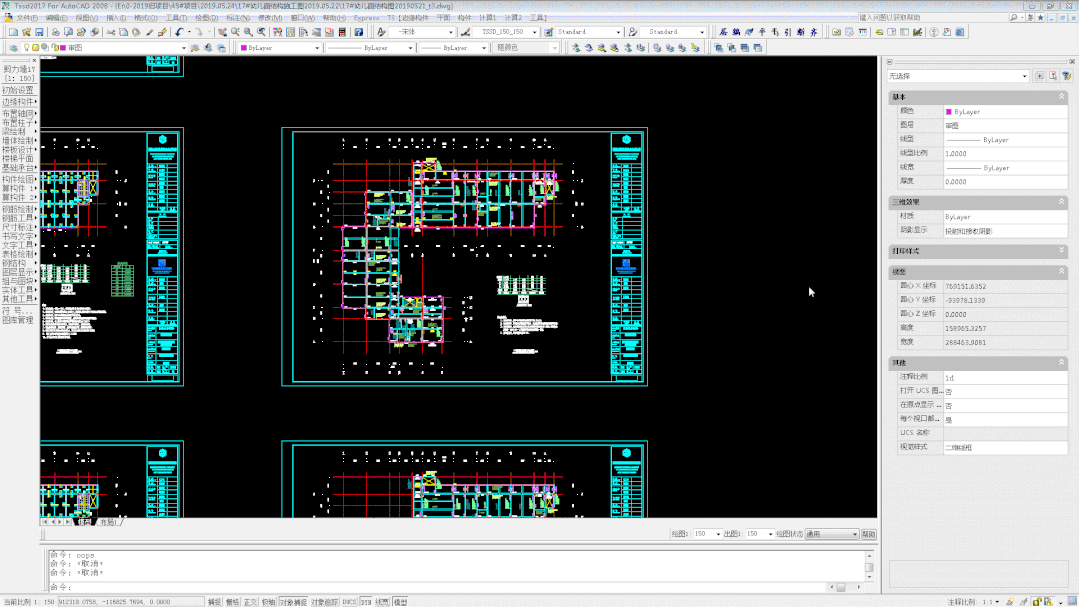The image size is (1079, 607).
Task: Click 初始设置 in the left sidebar
Action: pos(18,90)
